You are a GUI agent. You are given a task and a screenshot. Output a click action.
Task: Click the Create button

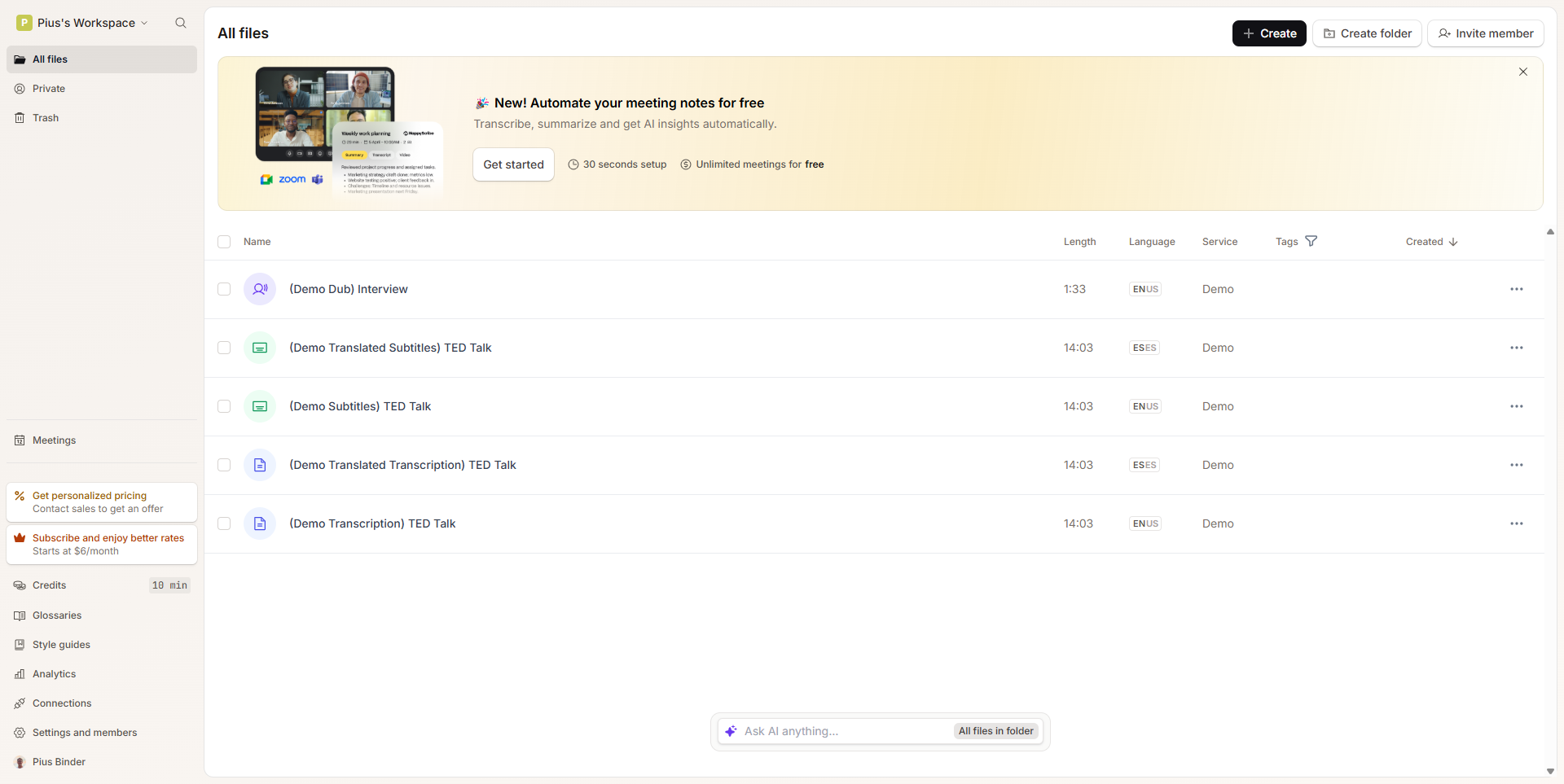tap(1268, 33)
